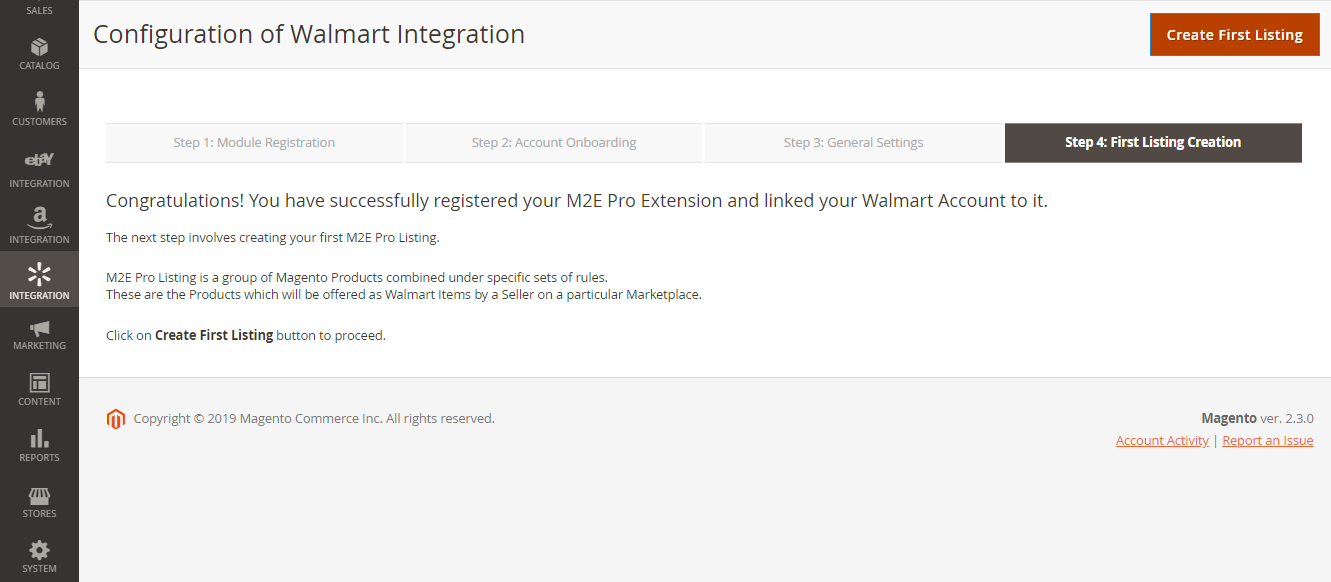Viewport: 1331px width, 582px height.
Task: Switch to Step 1: Module Registration
Action: point(254,143)
